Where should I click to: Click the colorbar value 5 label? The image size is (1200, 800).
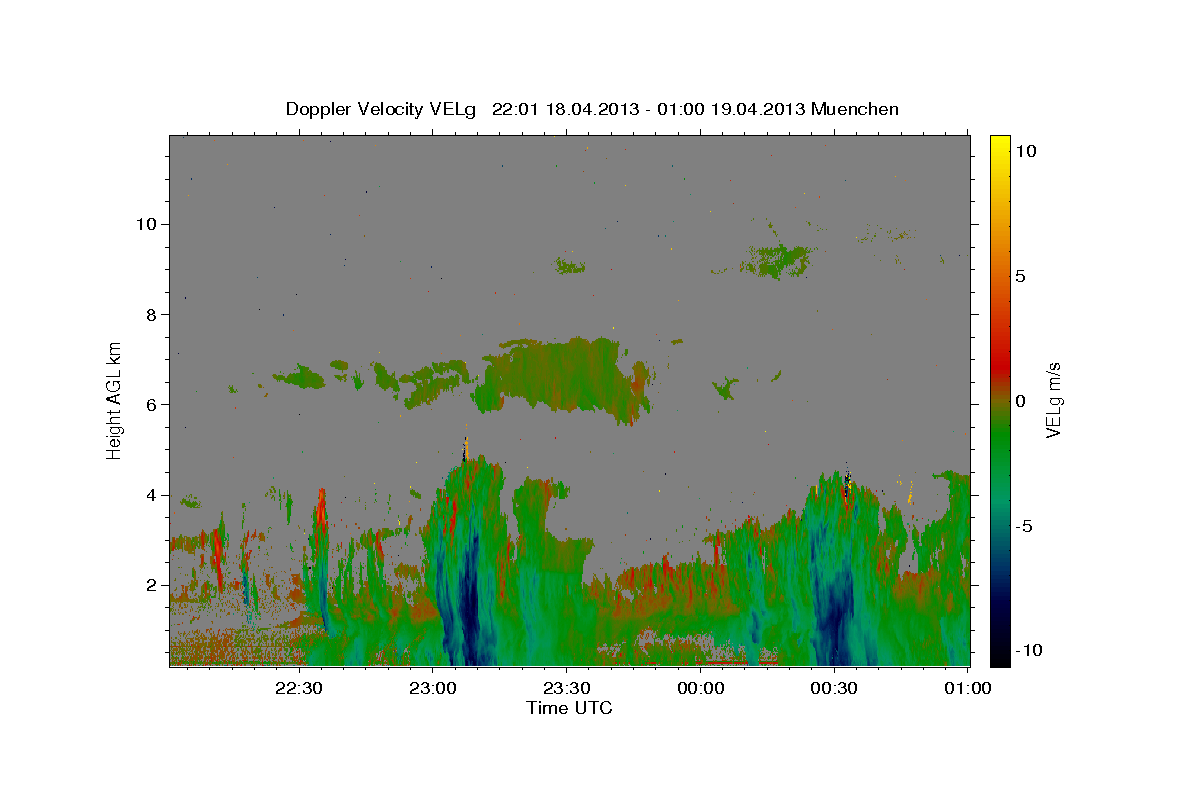(x=1020, y=276)
